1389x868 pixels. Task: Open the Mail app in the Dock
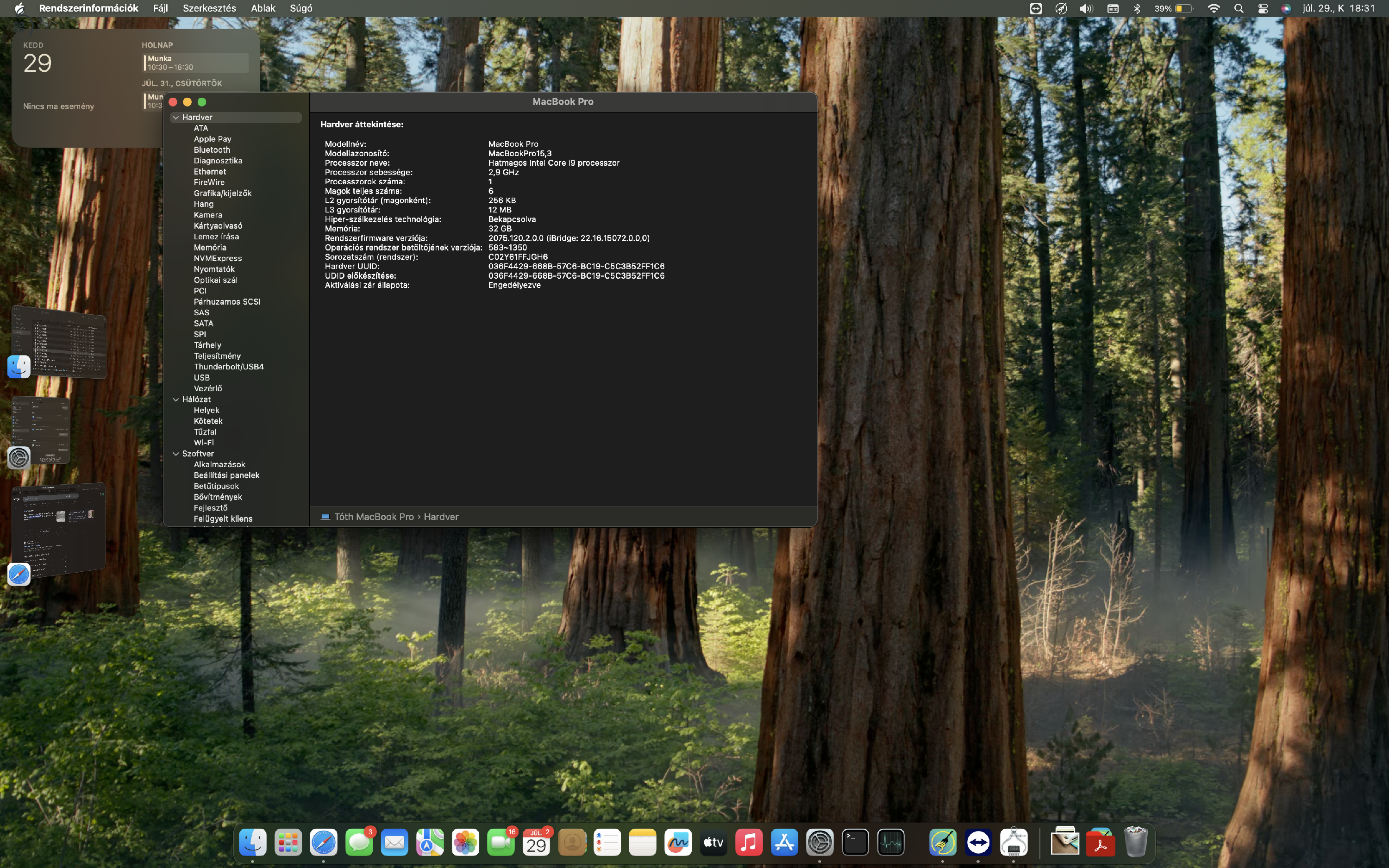pyautogui.click(x=394, y=842)
